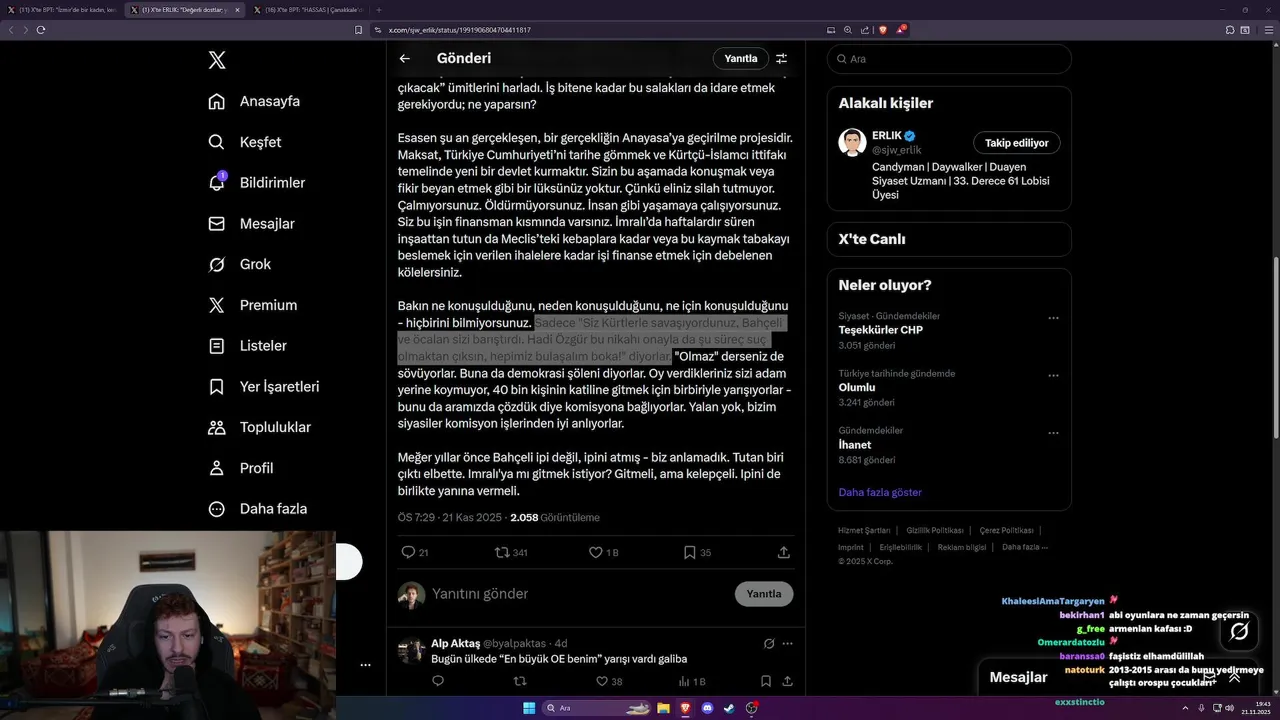Screen dimensions: 1280x720
Task: Go to Anasayfa home page
Action: click(x=254, y=101)
